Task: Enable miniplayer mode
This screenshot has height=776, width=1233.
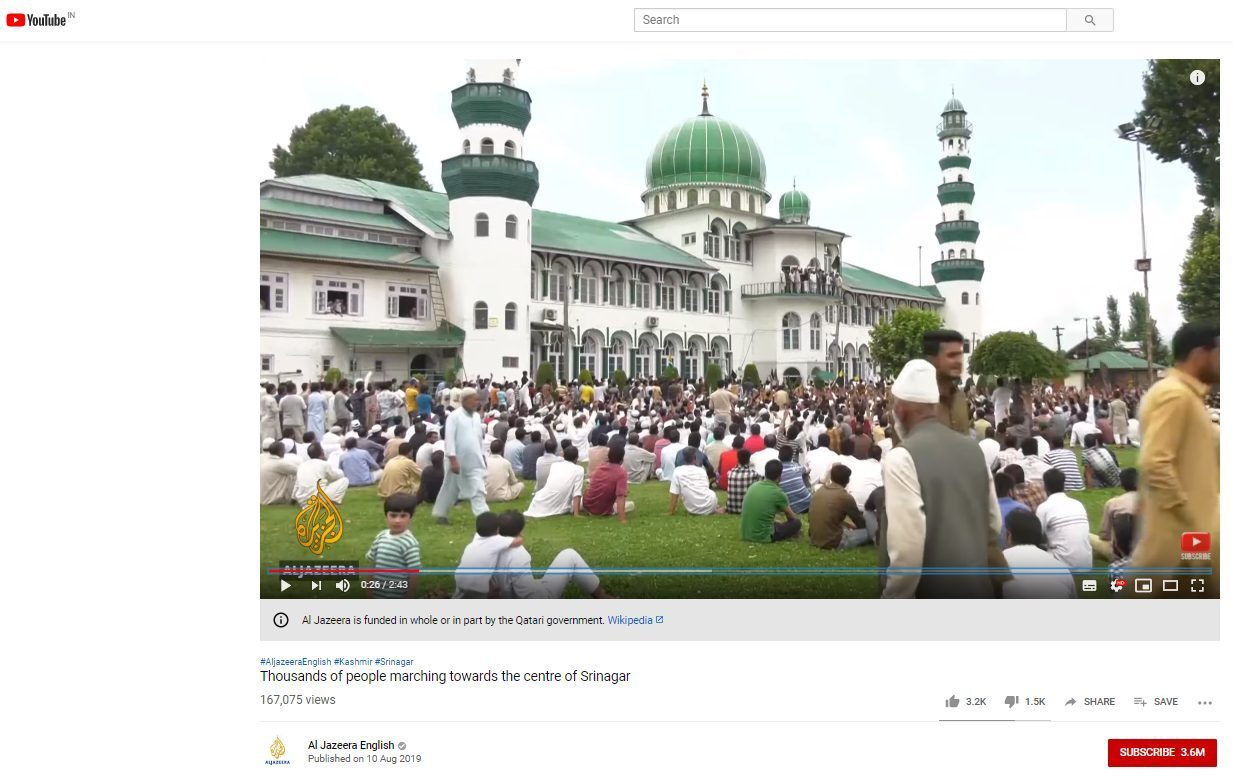Action: pyautogui.click(x=1143, y=586)
